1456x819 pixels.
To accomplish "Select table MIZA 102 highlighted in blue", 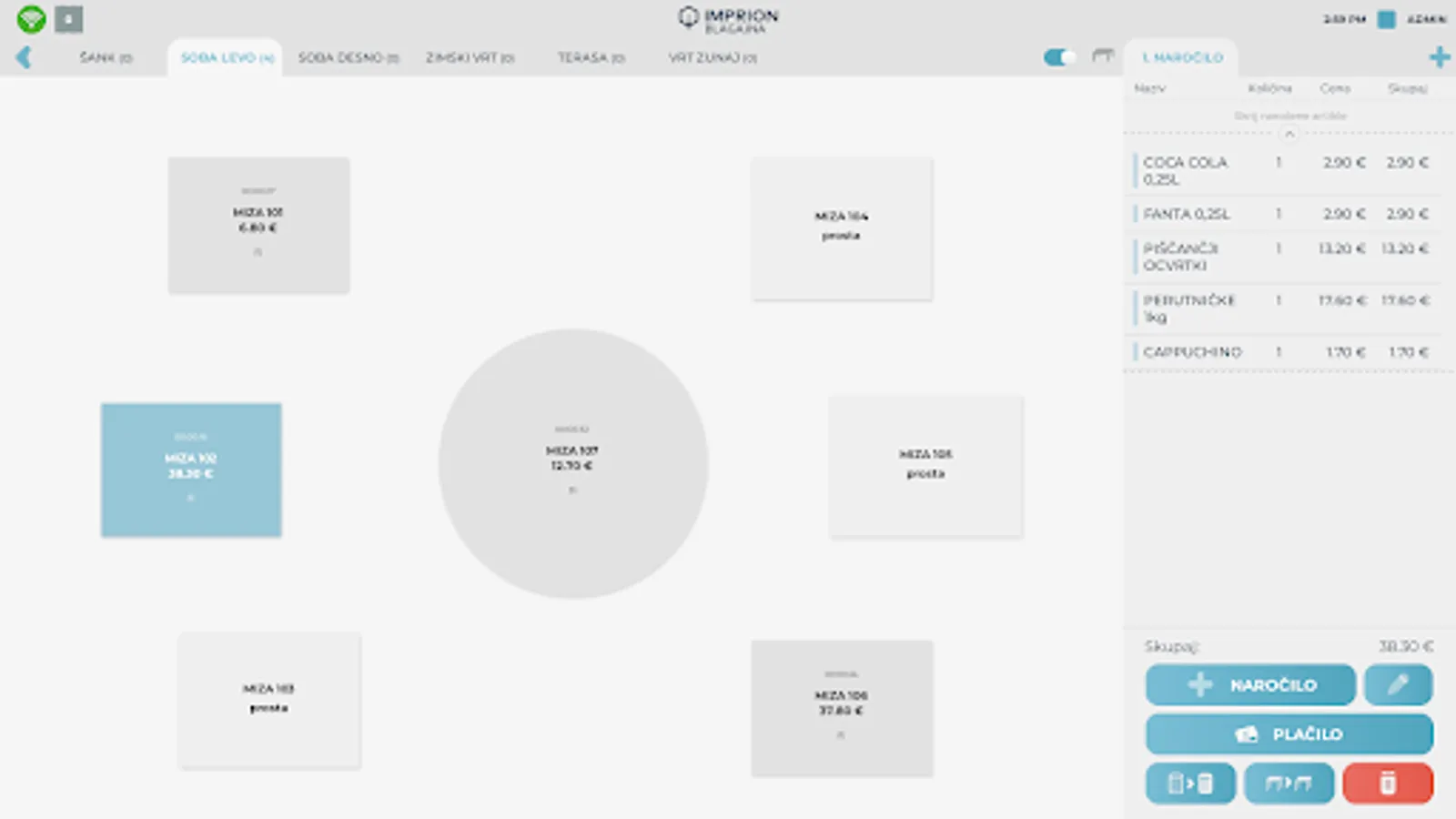I will (x=190, y=469).
